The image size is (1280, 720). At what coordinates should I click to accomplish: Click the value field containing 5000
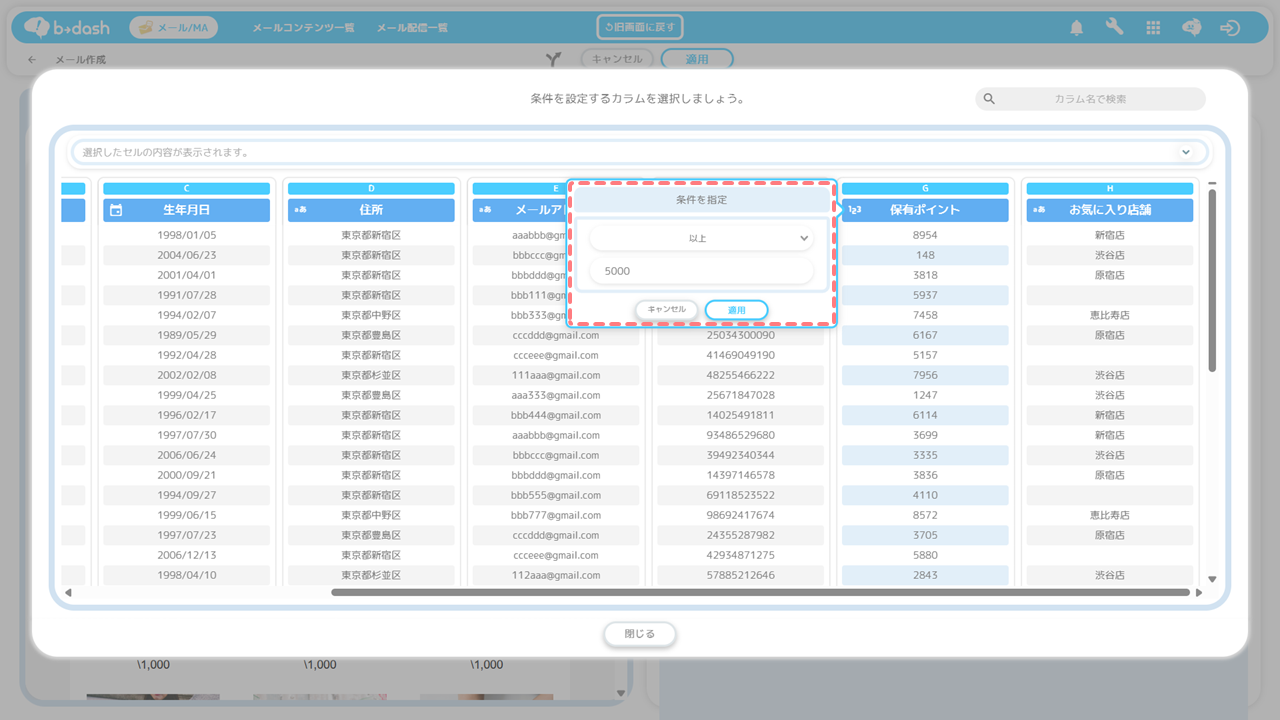click(701, 271)
